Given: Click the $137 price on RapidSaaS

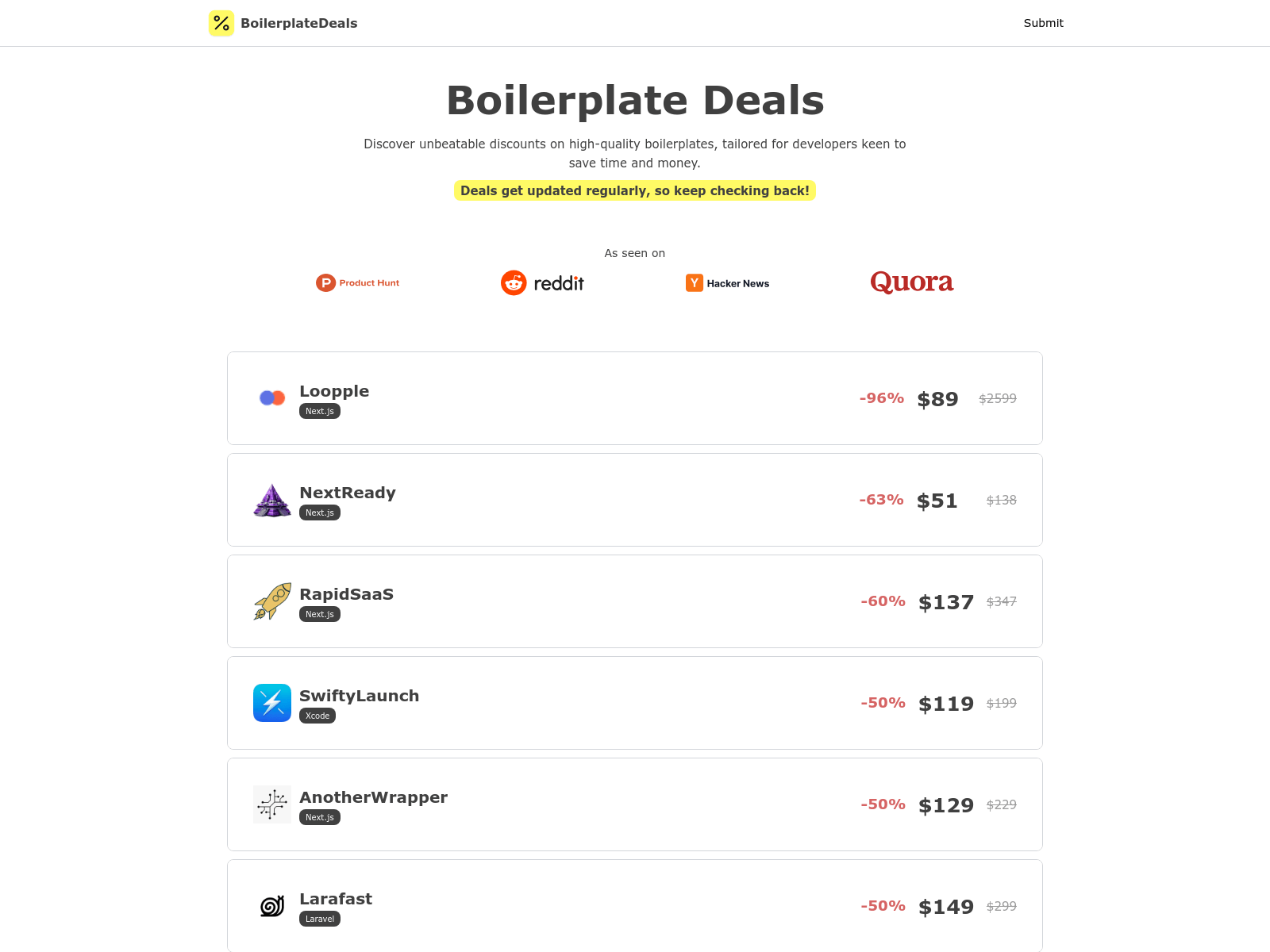Looking at the screenshot, I should tap(945, 601).
